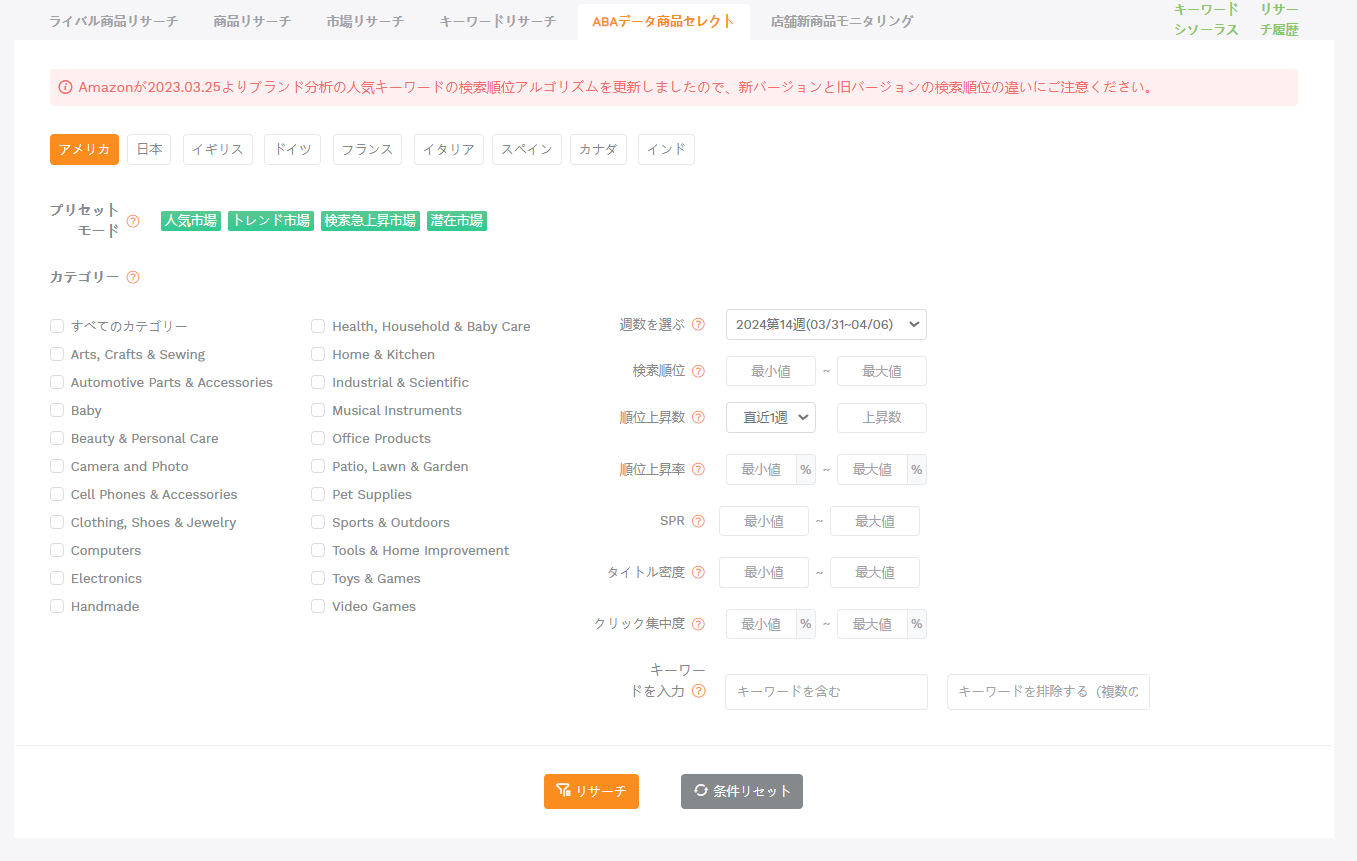1357x861 pixels.
Task: Check the すべてのカテゴリー checkbox
Action: [57, 326]
